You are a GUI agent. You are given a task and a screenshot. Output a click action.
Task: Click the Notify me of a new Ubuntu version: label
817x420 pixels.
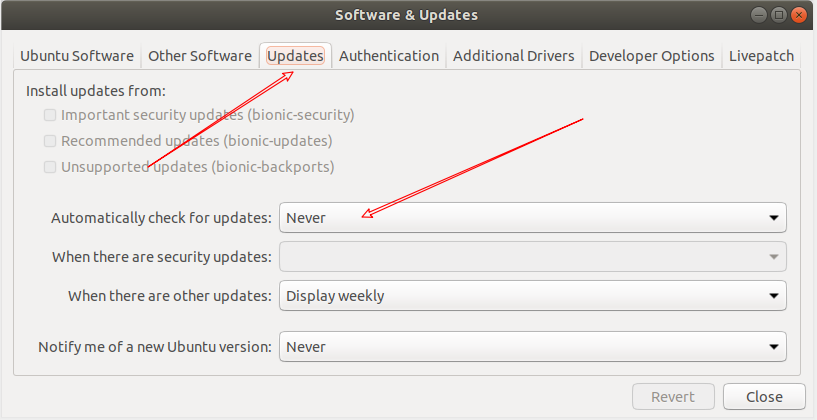[155, 347]
